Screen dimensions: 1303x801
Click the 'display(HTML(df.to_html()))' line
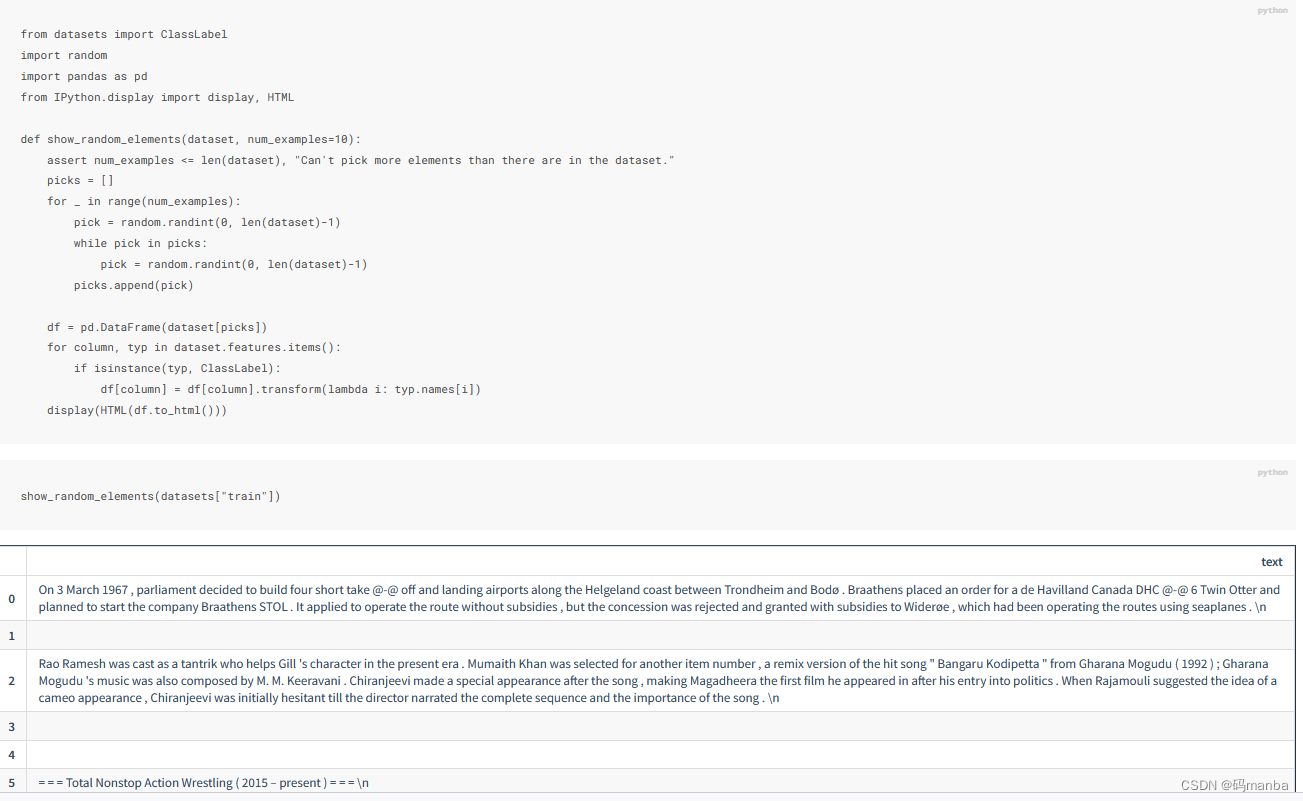point(137,410)
